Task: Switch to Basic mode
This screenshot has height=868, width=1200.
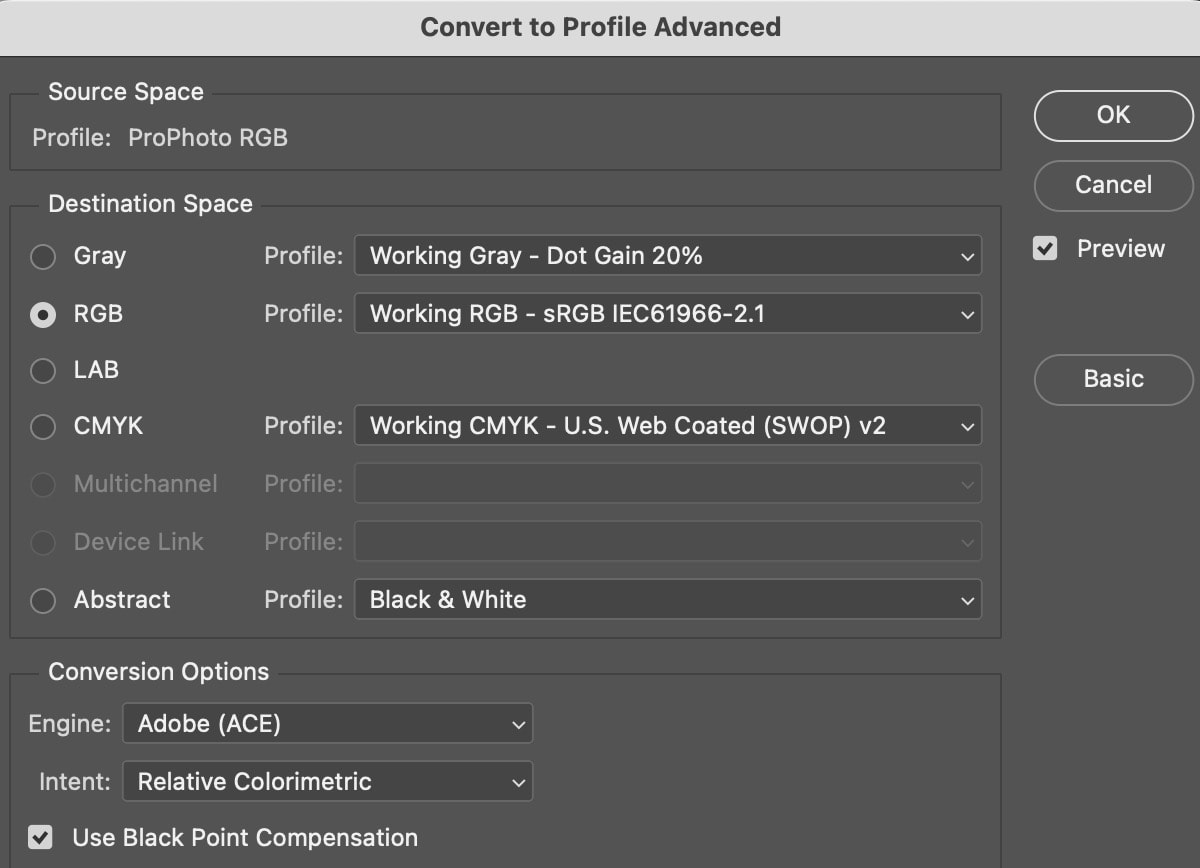Action: 1113,380
